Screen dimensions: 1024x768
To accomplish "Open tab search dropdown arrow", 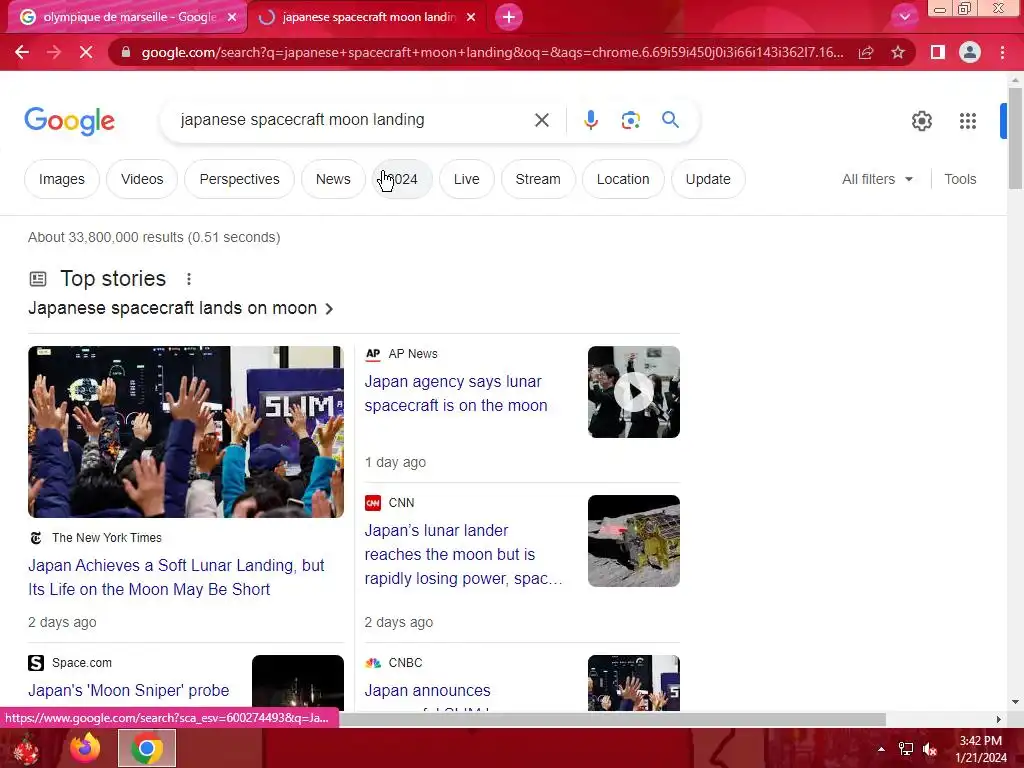I will coord(904,16).
